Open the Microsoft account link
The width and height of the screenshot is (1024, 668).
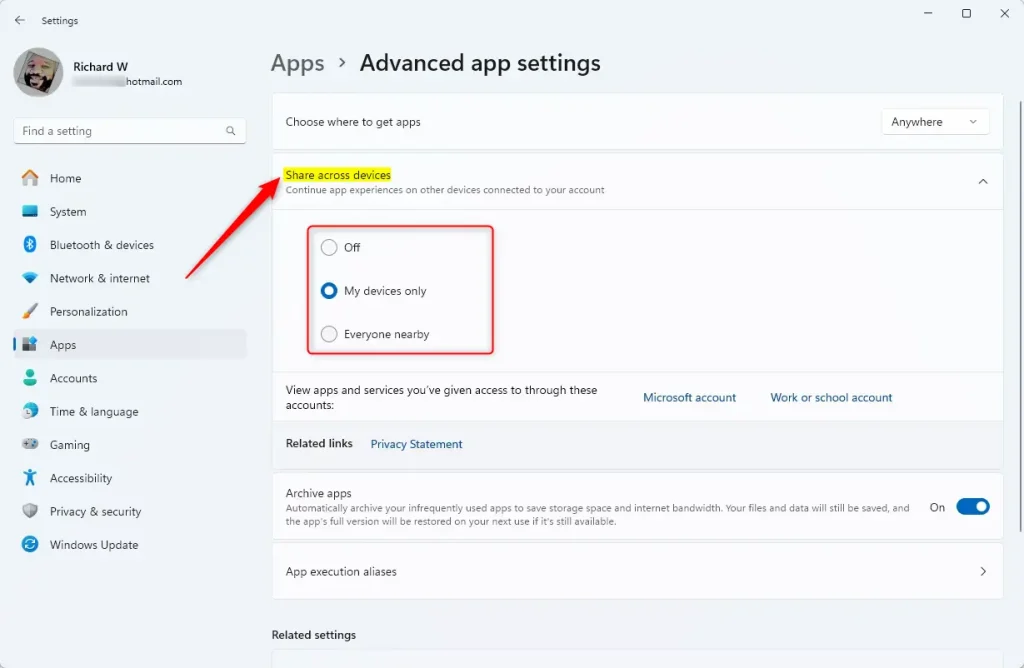(689, 397)
